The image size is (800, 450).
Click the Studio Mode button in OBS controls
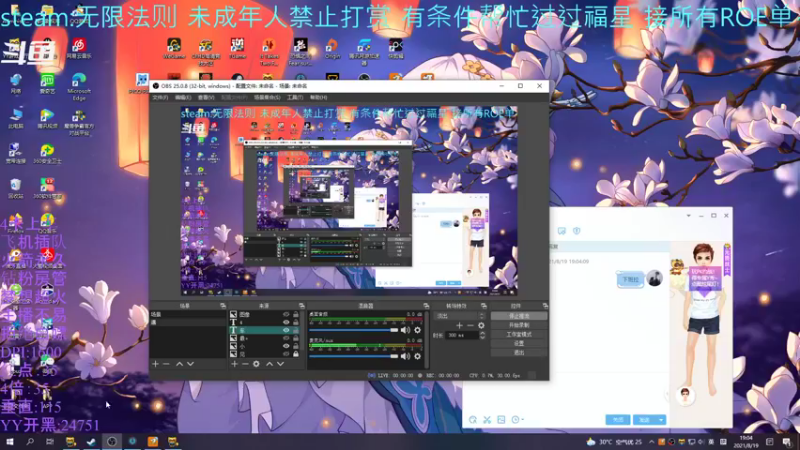[x=519, y=335]
